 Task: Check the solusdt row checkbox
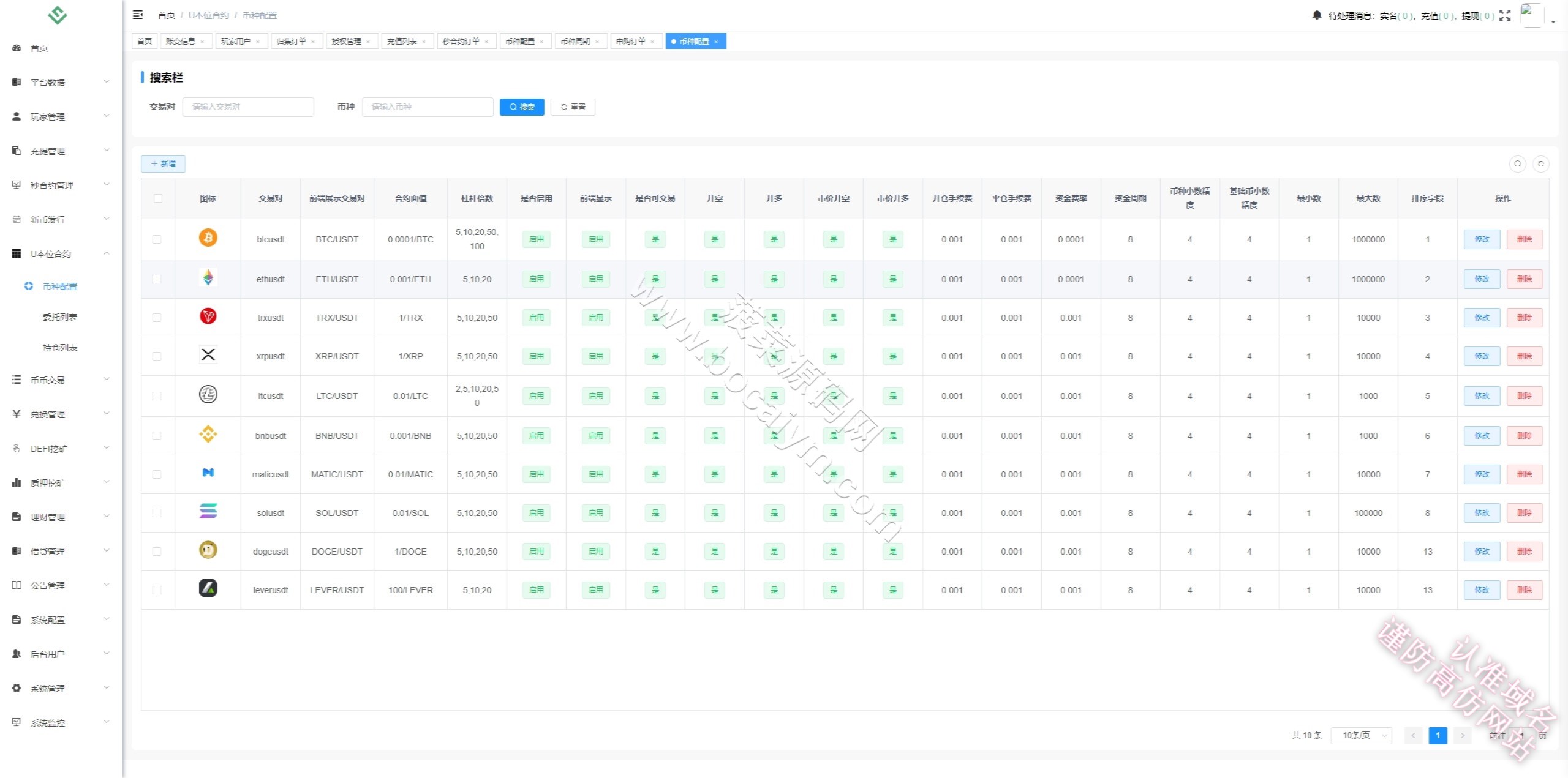click(x=157, y=513)
